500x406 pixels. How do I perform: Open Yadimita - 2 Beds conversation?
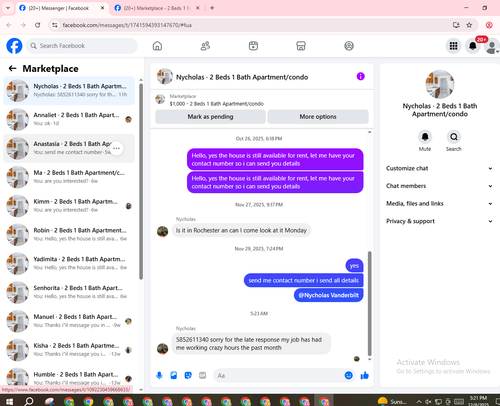click(x=69, y=263)
